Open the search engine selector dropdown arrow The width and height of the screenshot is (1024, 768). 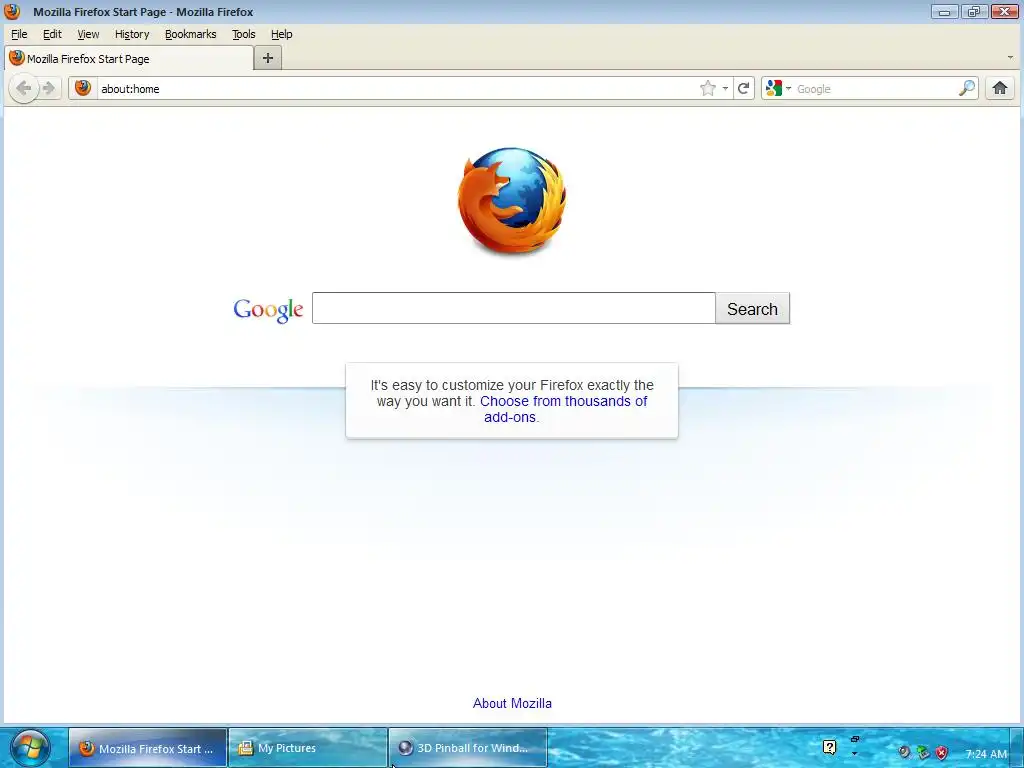(788, 88)
